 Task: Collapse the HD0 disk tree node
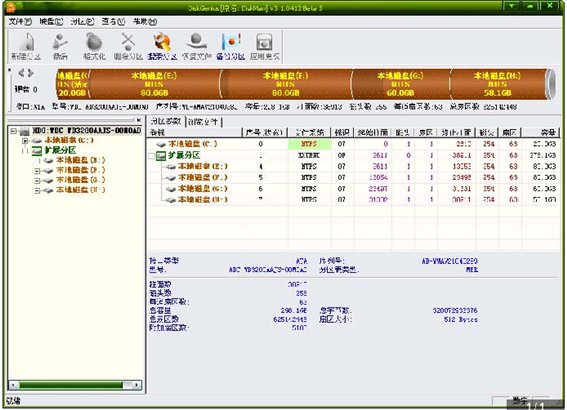coord(13,131)
